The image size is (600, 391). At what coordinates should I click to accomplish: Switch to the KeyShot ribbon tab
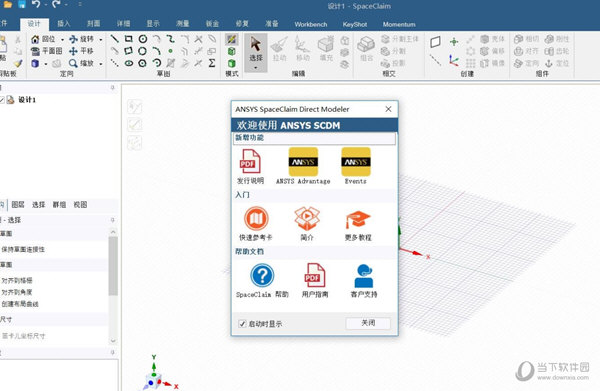pos(355,24)
